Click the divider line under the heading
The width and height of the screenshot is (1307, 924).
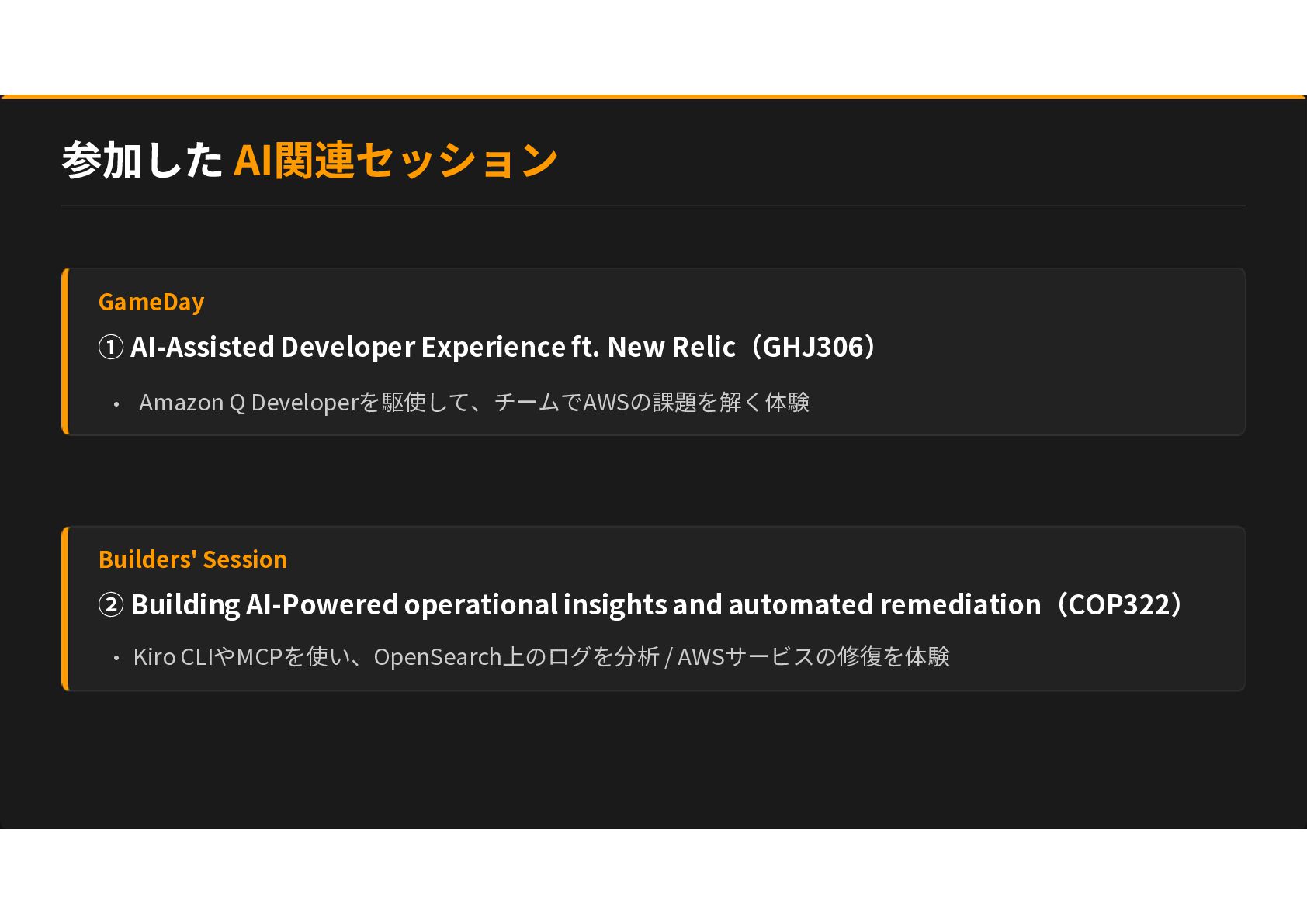(653, 206)
